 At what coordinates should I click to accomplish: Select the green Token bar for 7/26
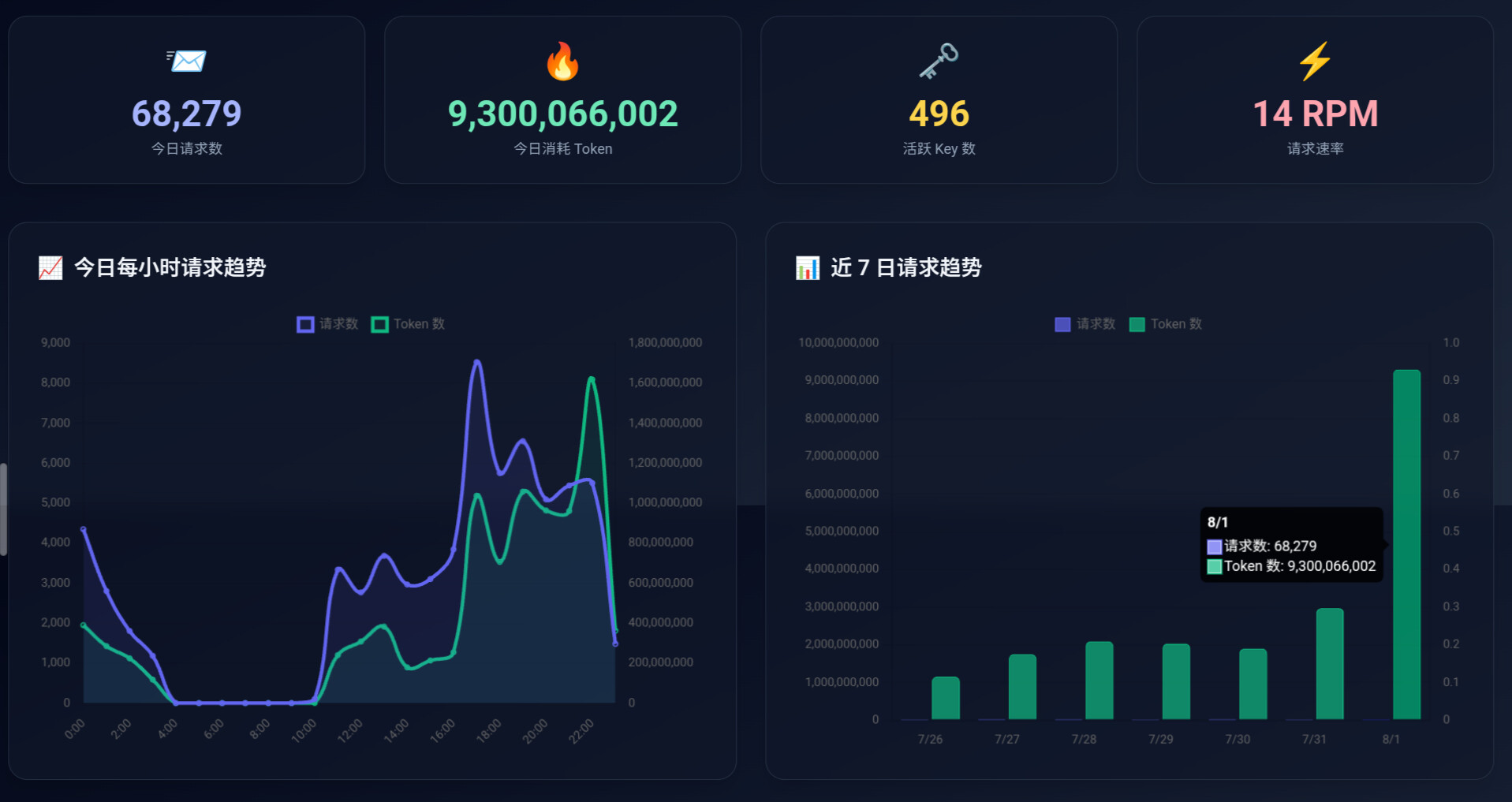pyautogui.click(x=946, y=698)
